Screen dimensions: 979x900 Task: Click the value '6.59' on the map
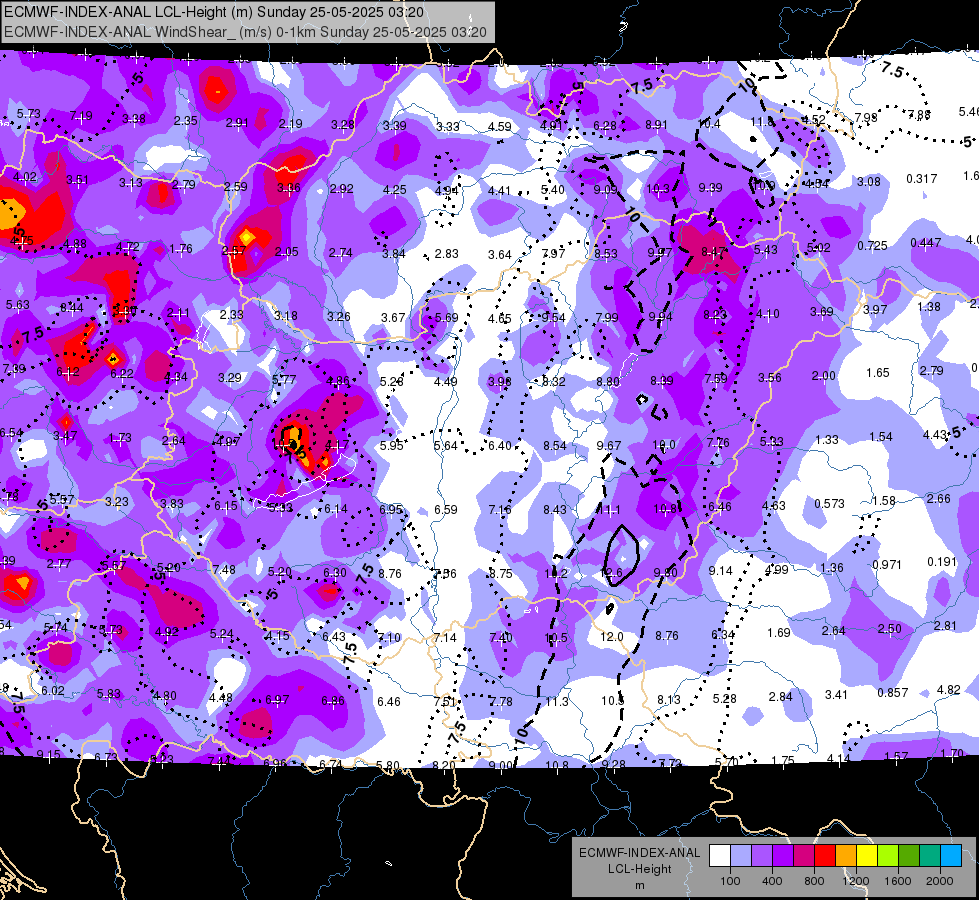(x=446, y=510)
